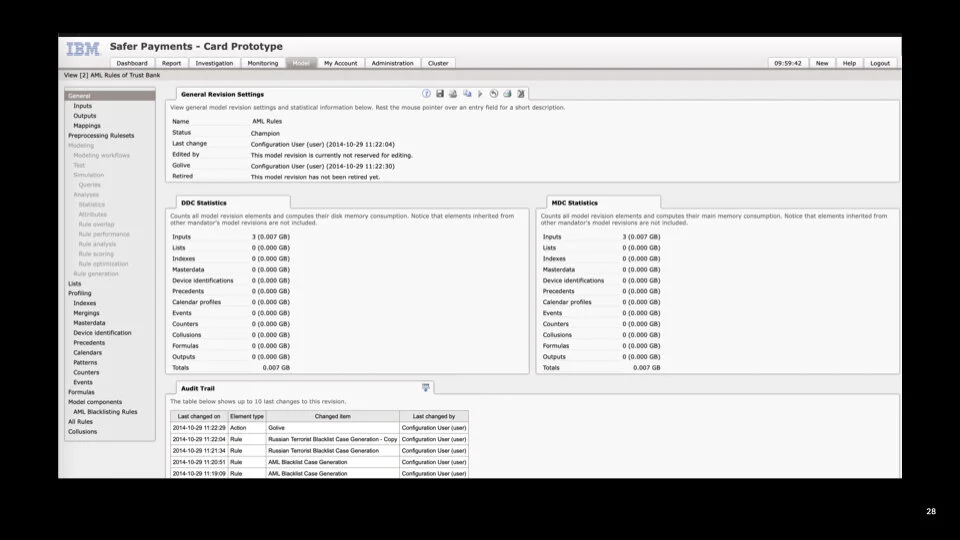Image resolution: width=960 pixels, height=540 pixels.
Task: Open Mergings in the sidebar
Action: (x=86, y=313)
